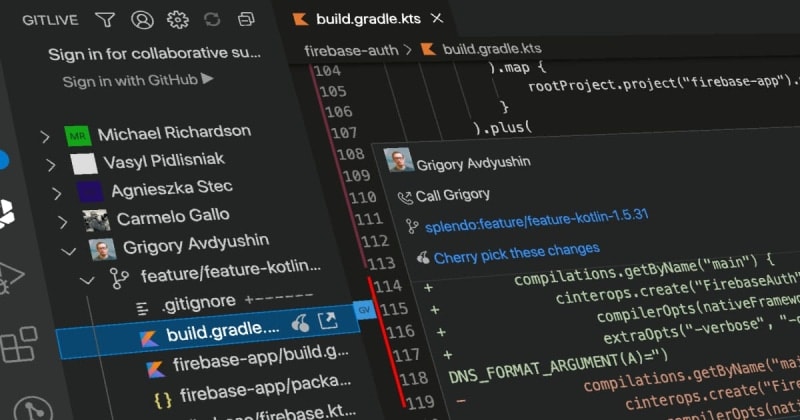
Task: Open GitLive settings gear
Action: pyautogui.click(x=177, y=19)
